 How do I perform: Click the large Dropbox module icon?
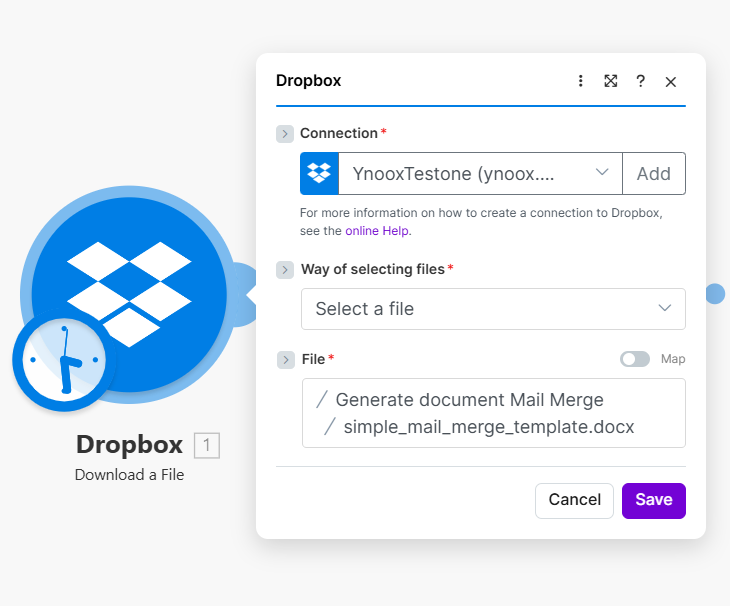click(130, 280)
